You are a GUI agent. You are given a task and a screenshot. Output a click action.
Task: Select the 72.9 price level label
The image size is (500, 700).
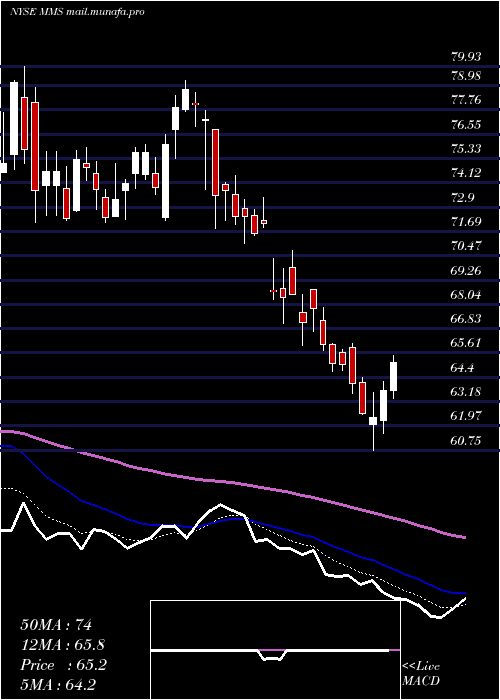464,197
